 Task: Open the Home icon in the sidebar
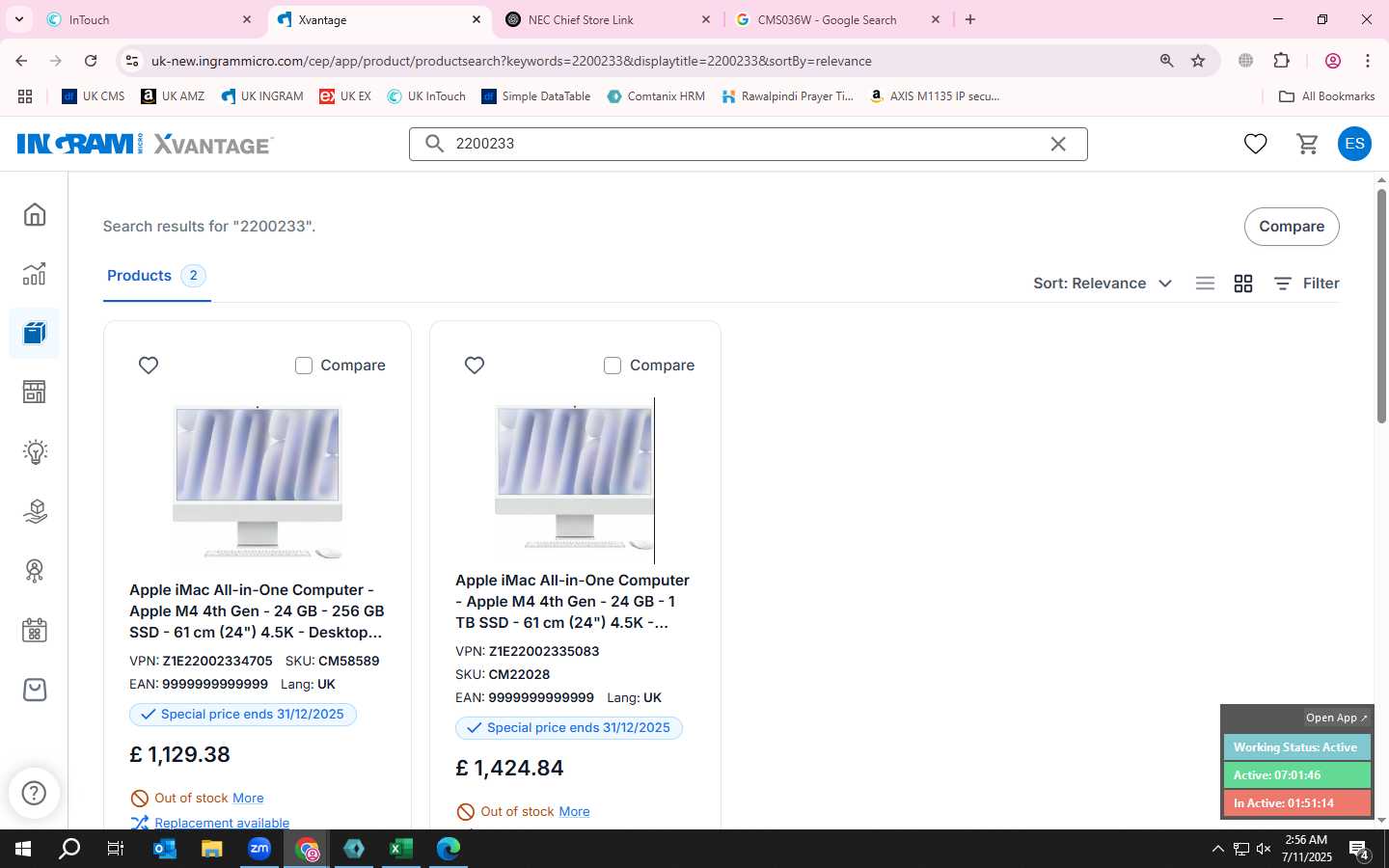click(35, 214)
